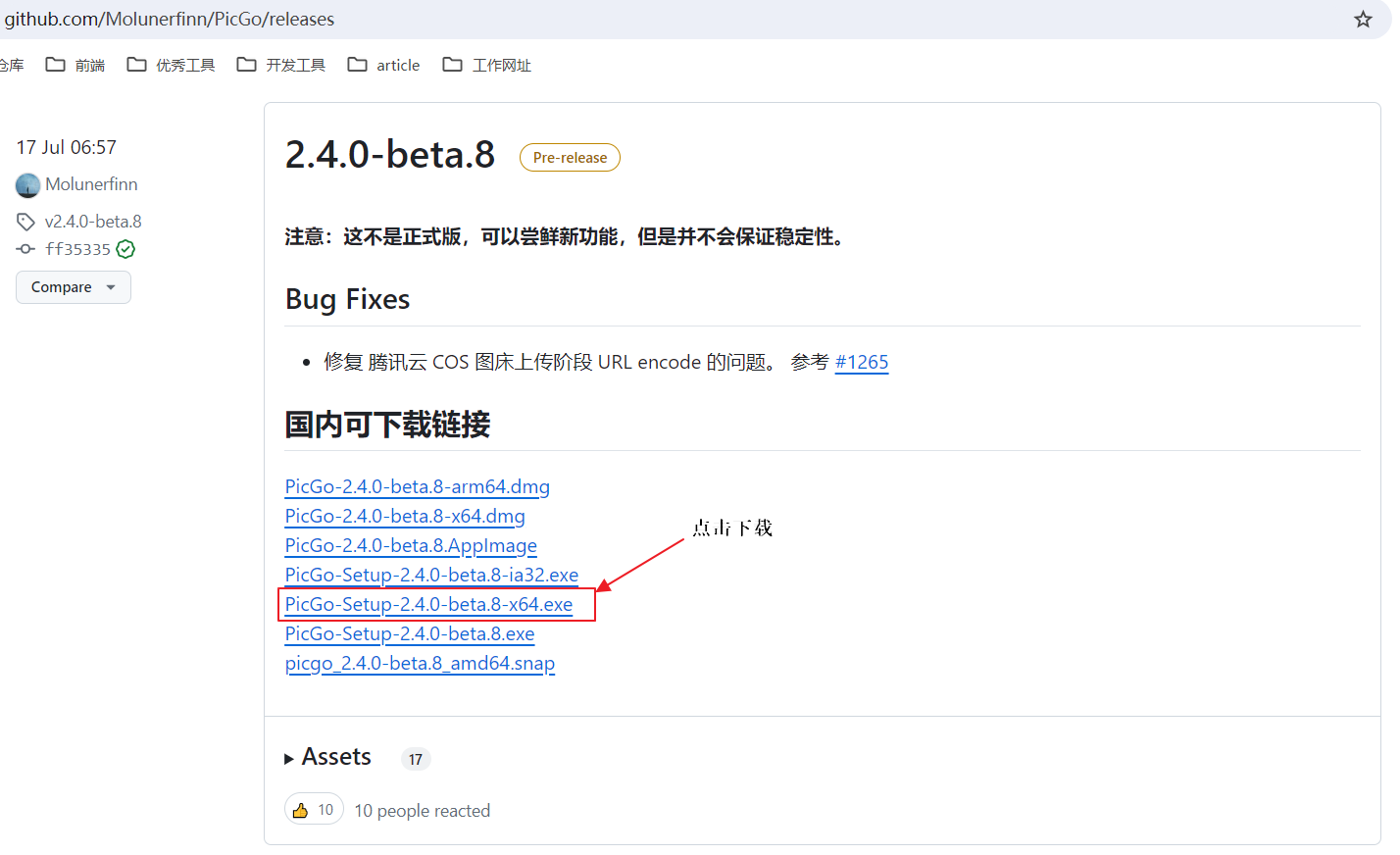Screen dimensions: 1400x855
Task: Open the article bookmark folder
Action: click(x=384, y=65)
